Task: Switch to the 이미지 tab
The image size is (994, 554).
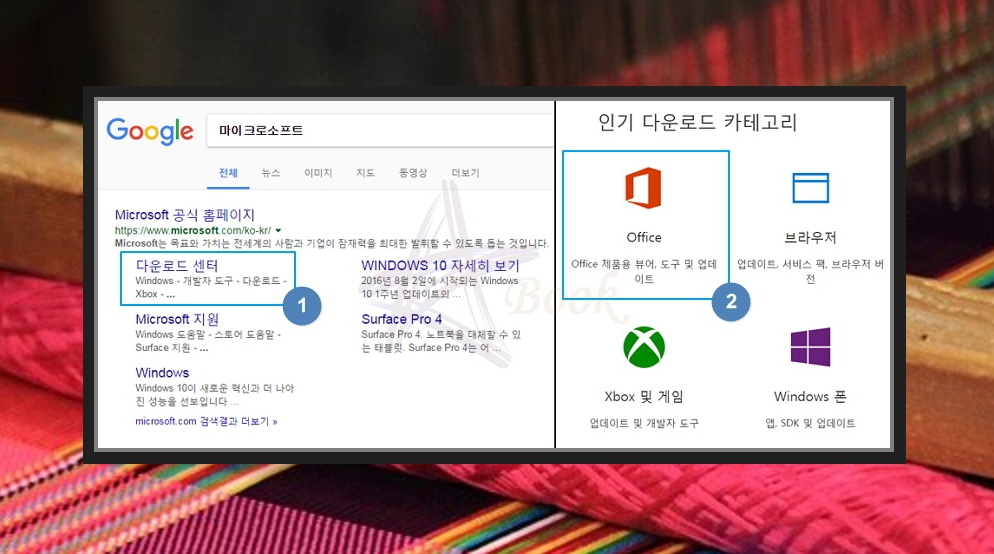Action: (x=318, y=173)
